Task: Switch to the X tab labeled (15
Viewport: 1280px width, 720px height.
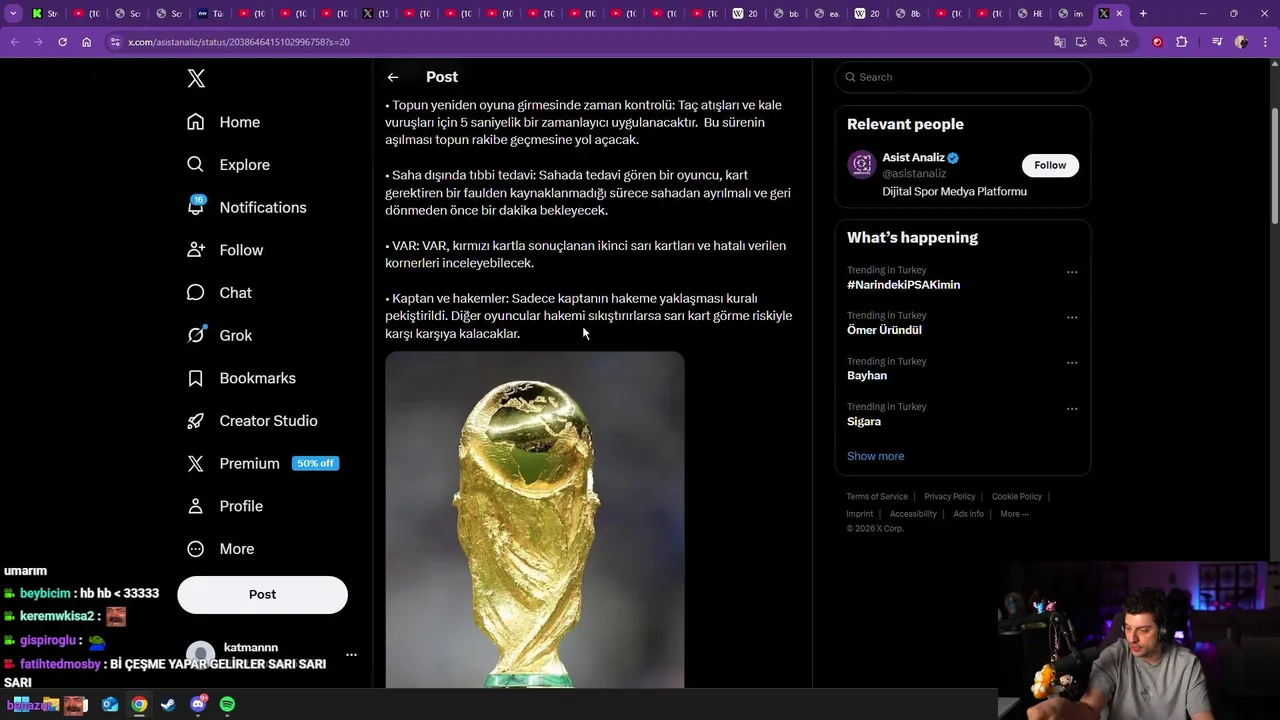Action: coord(376,13)
